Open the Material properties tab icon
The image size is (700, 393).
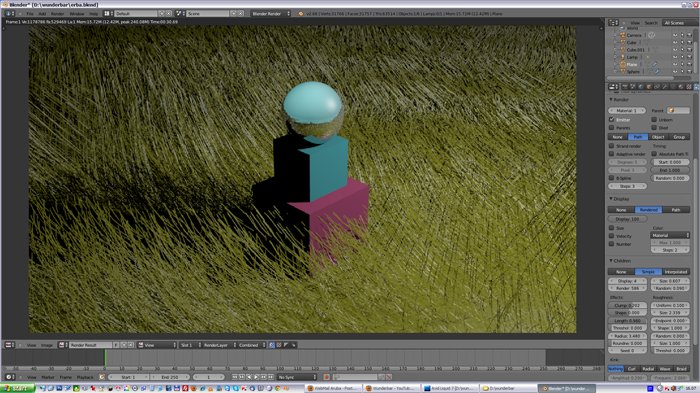(x=681, y=87)
